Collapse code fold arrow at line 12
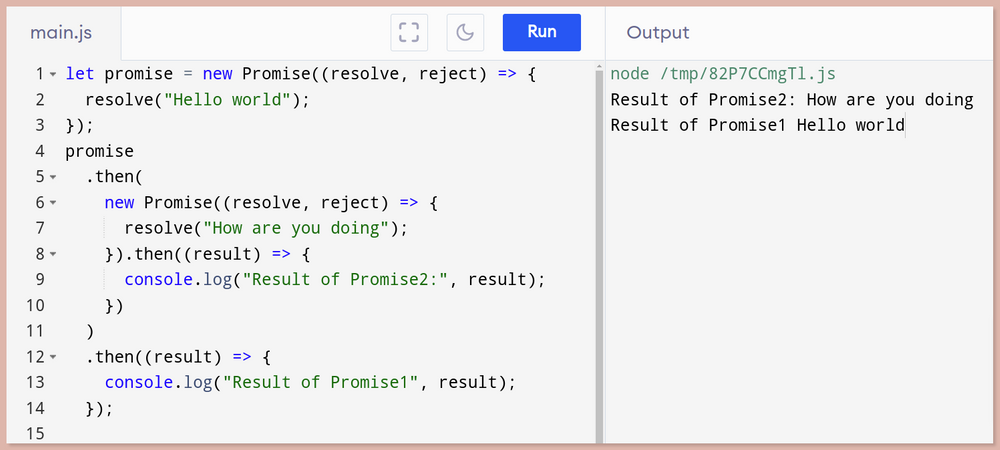Screen dimensions: 1000x450 point(53,357)
